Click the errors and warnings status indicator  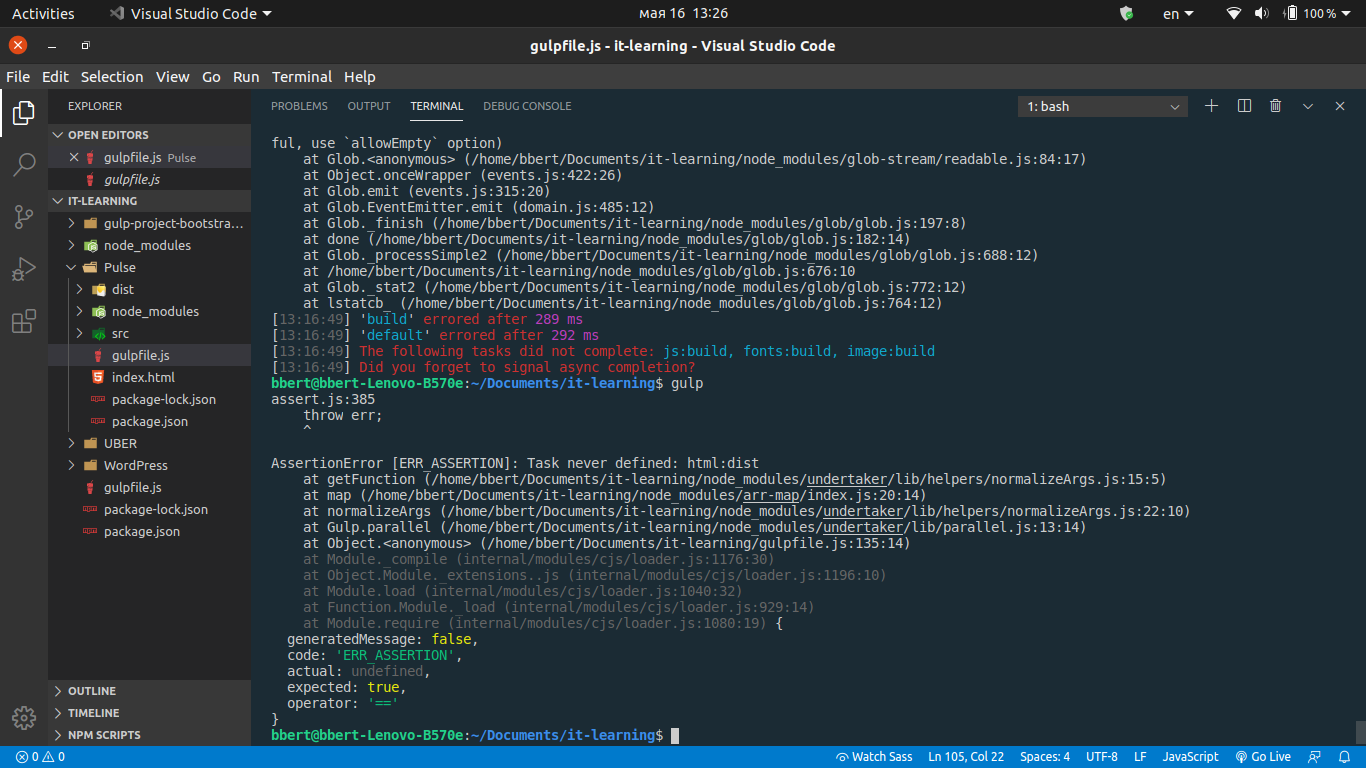pos(40,757)
